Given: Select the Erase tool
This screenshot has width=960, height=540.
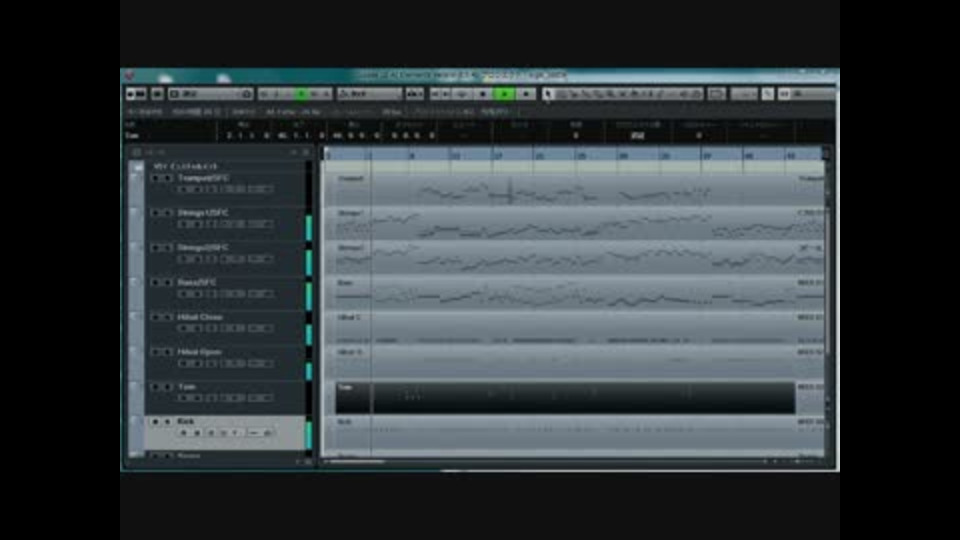Looking at the screenshot, I should [598, 94].
